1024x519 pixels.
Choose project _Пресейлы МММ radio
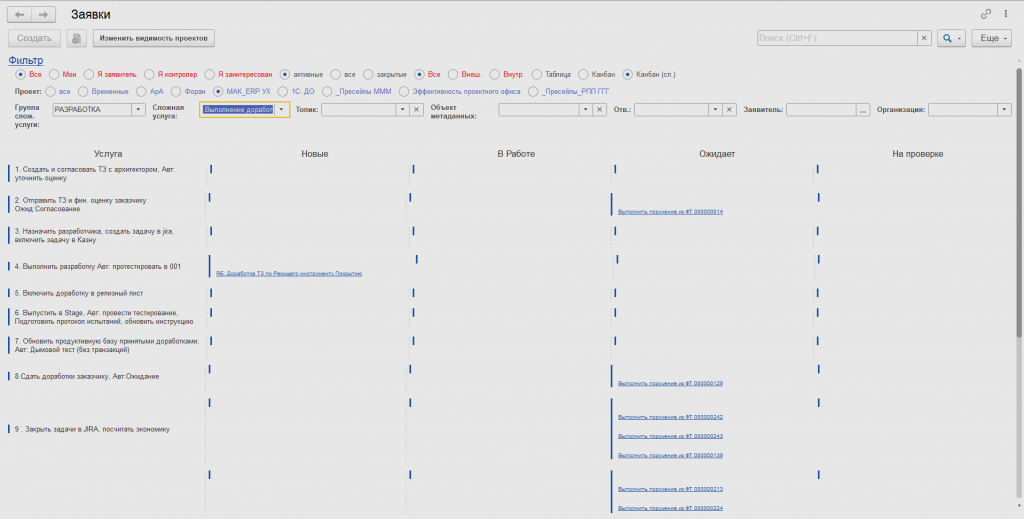click(327, 91)
